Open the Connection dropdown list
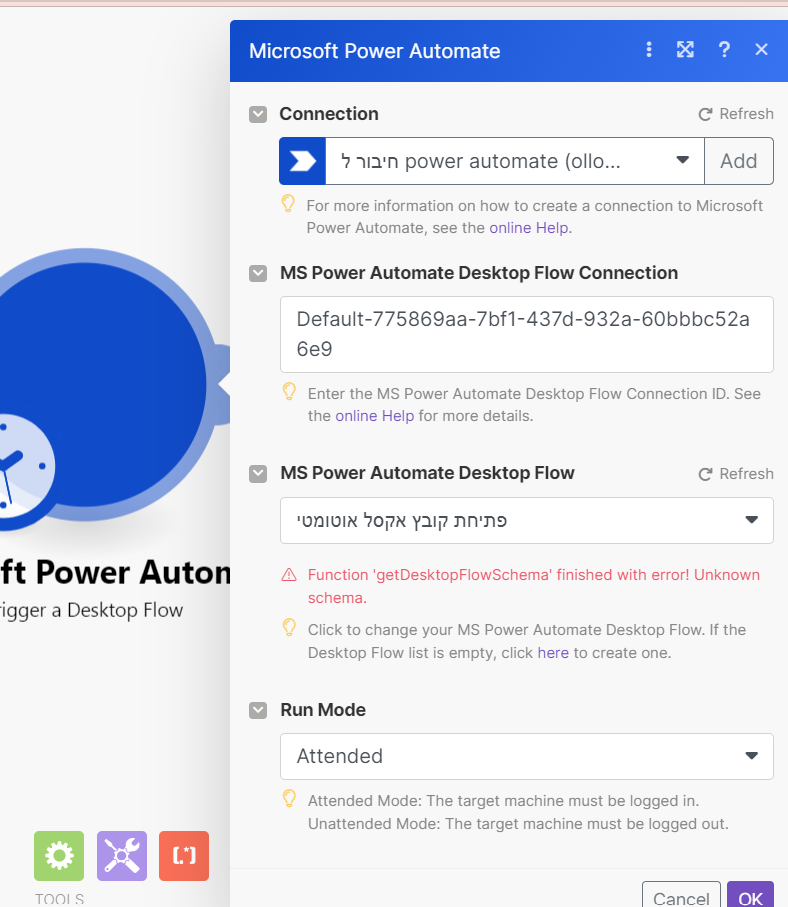Viewport: 788px width, 907px height. tap(515, 161)
